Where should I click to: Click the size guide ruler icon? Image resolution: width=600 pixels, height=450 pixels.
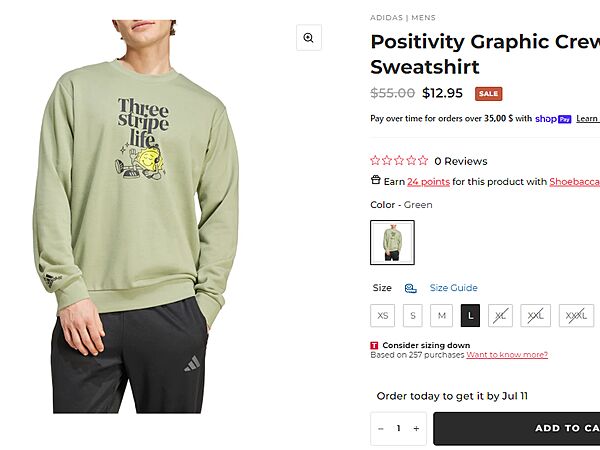coord(411,288)
